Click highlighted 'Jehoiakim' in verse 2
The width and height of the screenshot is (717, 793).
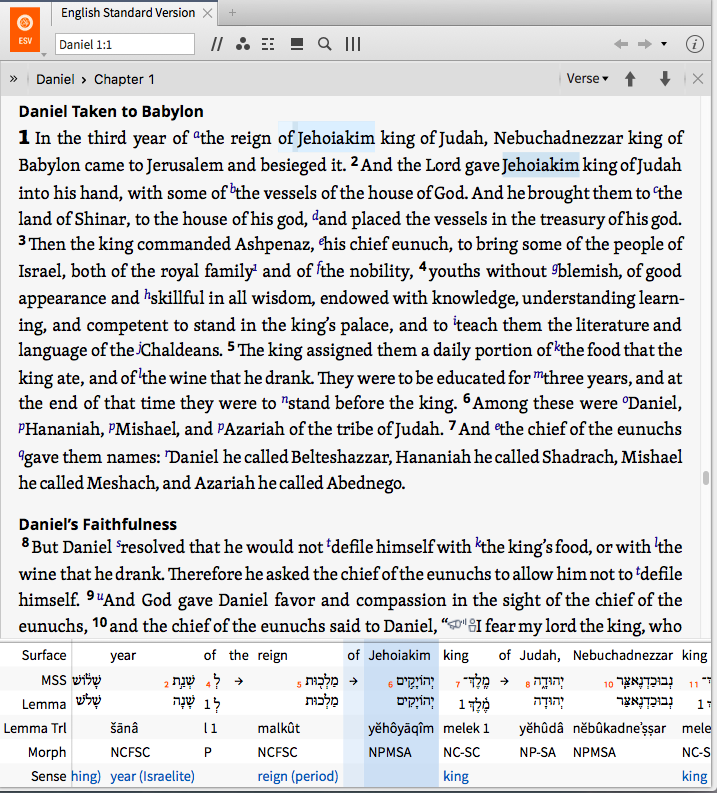coord(541,165)
